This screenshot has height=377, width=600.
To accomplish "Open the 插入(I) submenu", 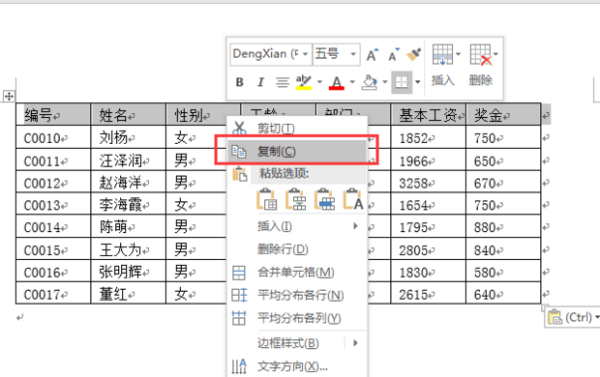I will pyautogui.click(x=298, y=226).
